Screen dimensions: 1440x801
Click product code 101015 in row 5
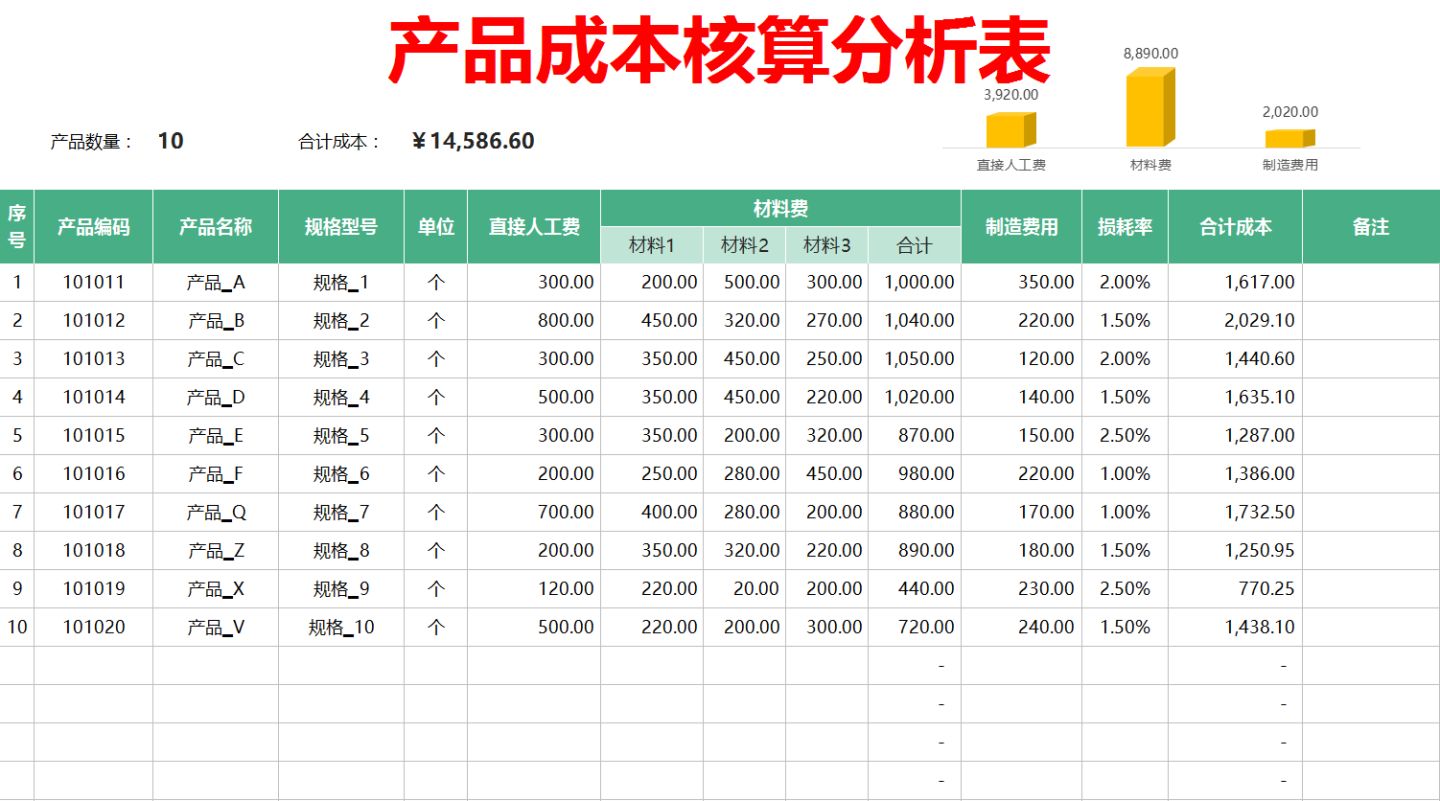(x=94, y=435)
